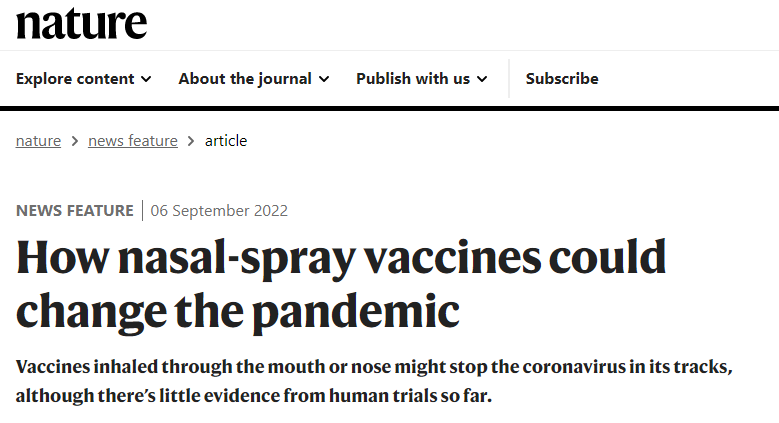Click breadcrumb arrow after nature
779x423 pixels.
click(x=75, y=142)
